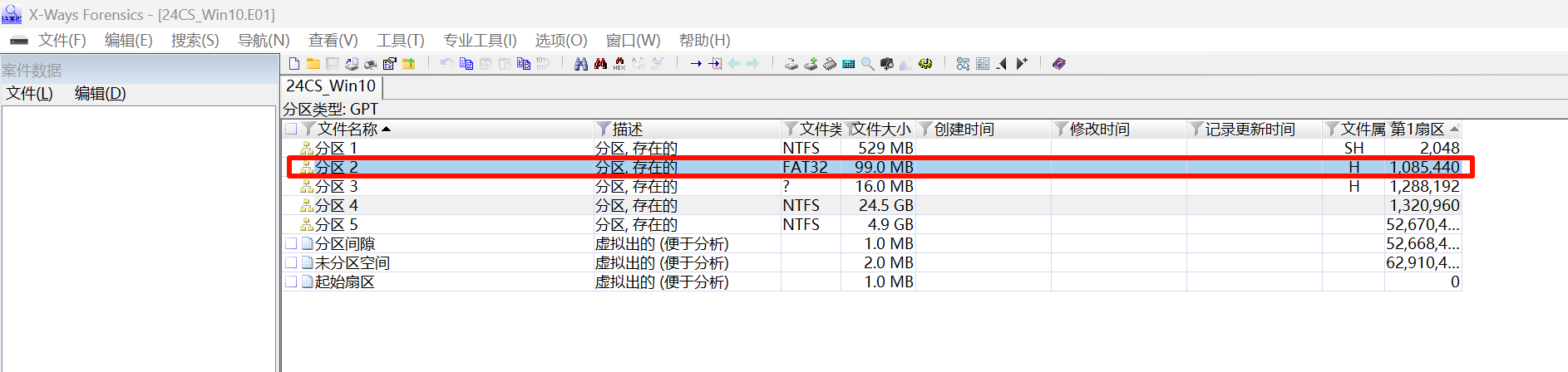Click the copy block toolbar icon
The width and height of the screenshot is (1568, 372).
tap(466, 64)
